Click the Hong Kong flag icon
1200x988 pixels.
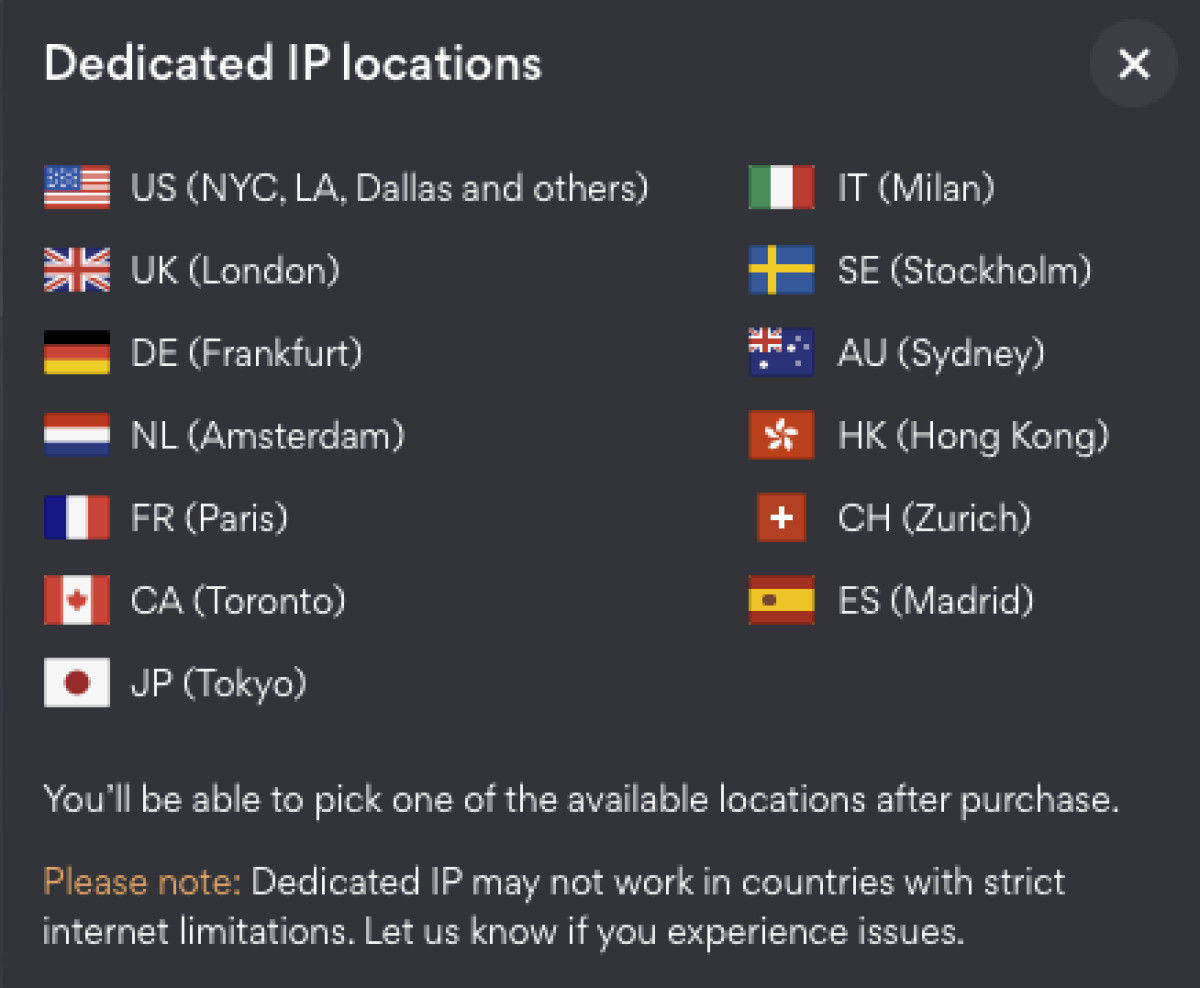pos(781,435)
